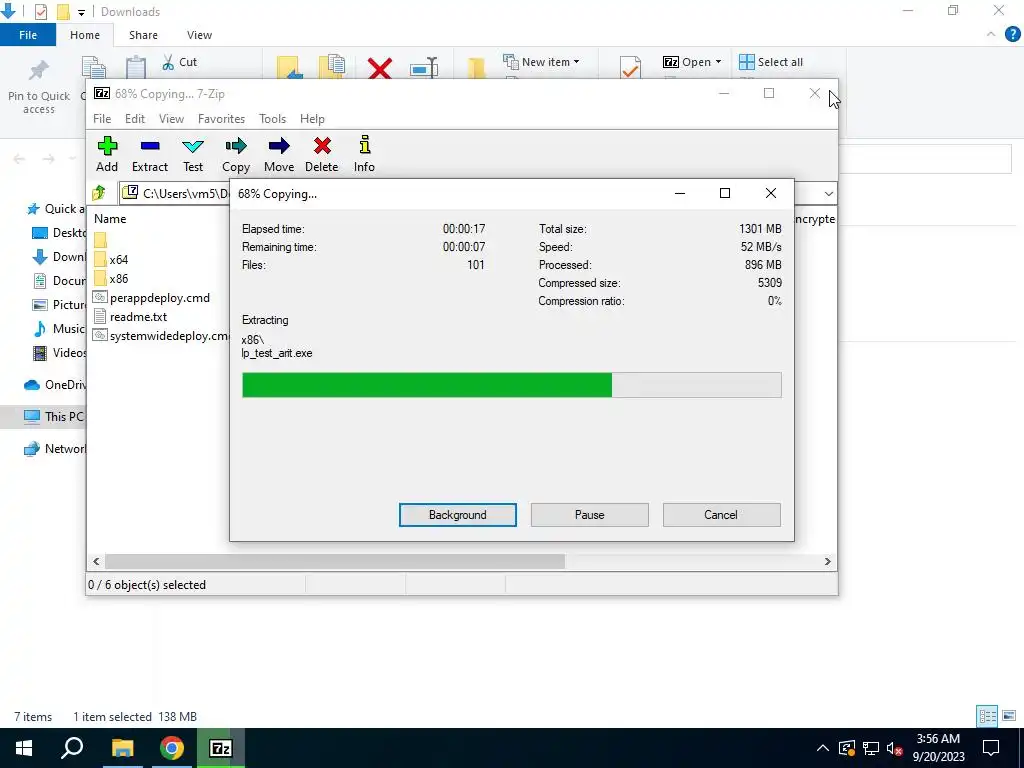Collapse the Explorer ribbon with chevron
Image resolution: width=1024 pixels, height=768 pixels.
pos(991,35)
